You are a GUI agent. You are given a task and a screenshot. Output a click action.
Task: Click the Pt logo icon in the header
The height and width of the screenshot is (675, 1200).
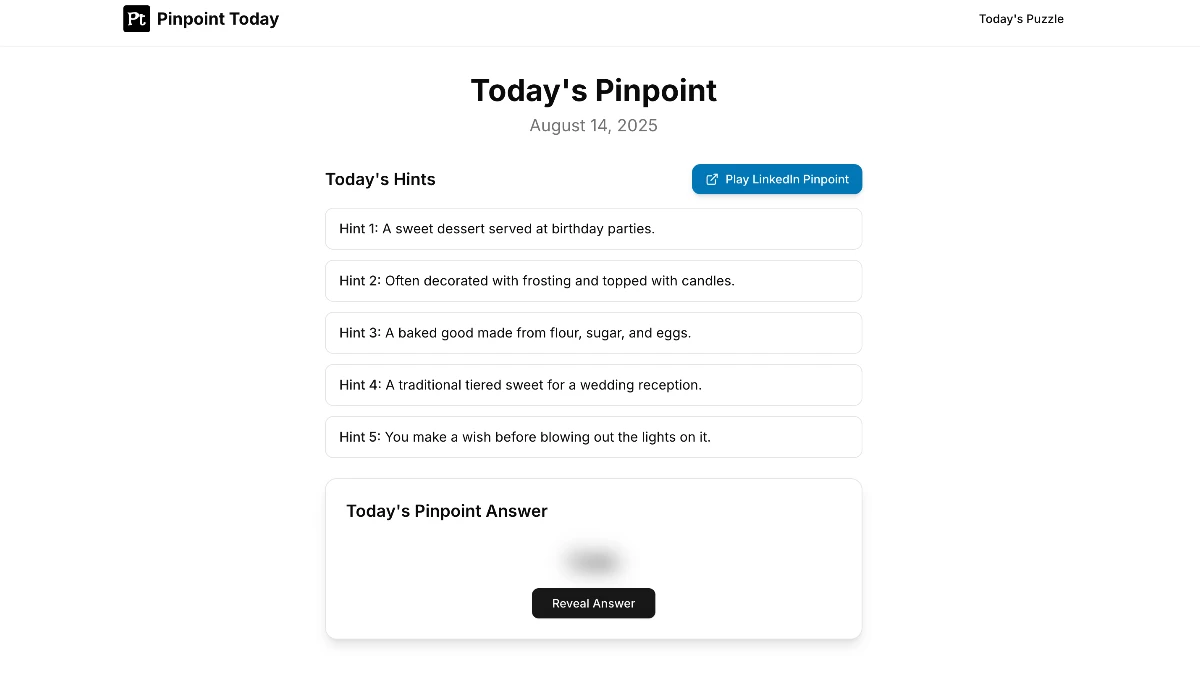pos(136,18)
